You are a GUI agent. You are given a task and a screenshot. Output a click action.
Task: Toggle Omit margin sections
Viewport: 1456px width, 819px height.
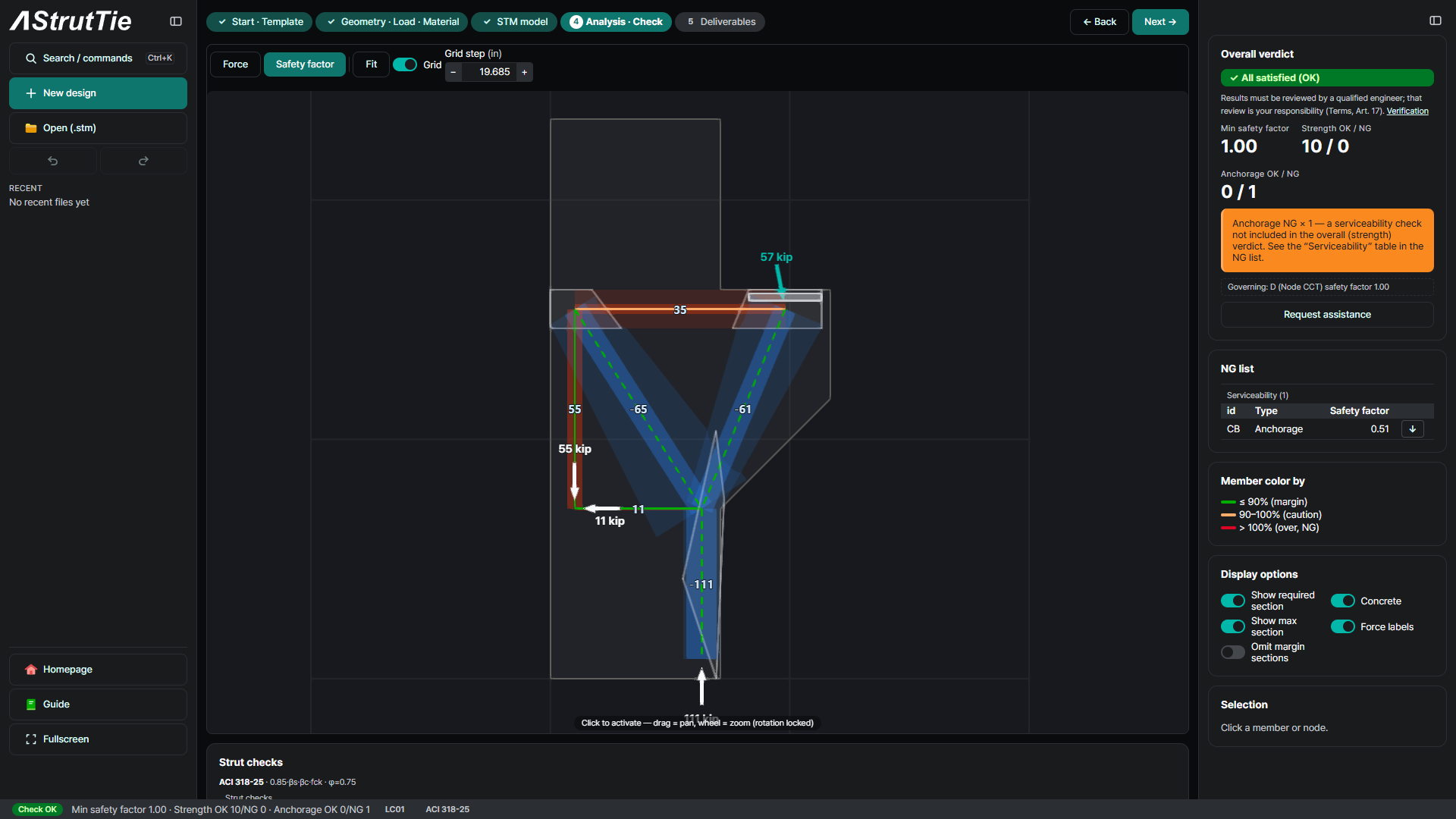pyautogui.click(x=1233, y=652)
